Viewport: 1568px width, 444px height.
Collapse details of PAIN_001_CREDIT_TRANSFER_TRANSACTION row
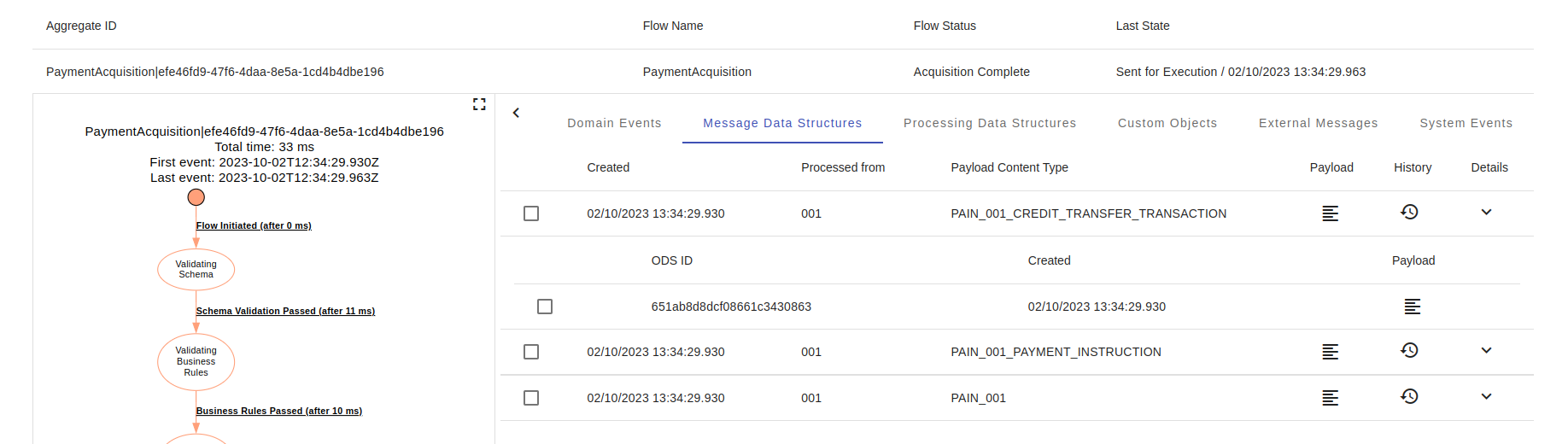[1486, 212]
